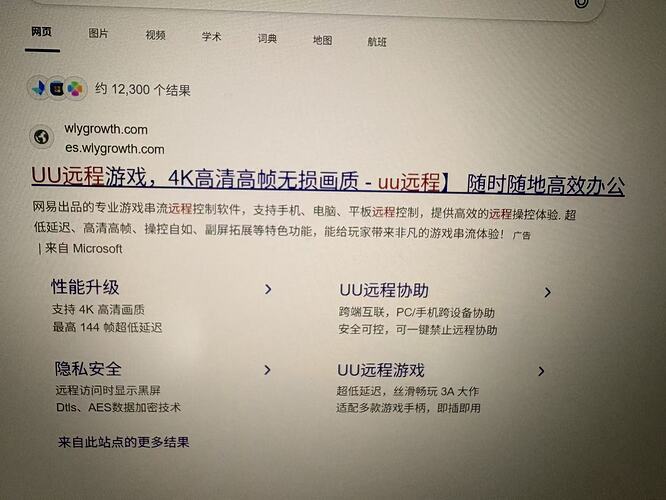Click the 网易出品的专业游戏串流 description line
This screenshot has height=500, width=666.
click(x=304, y=211)
